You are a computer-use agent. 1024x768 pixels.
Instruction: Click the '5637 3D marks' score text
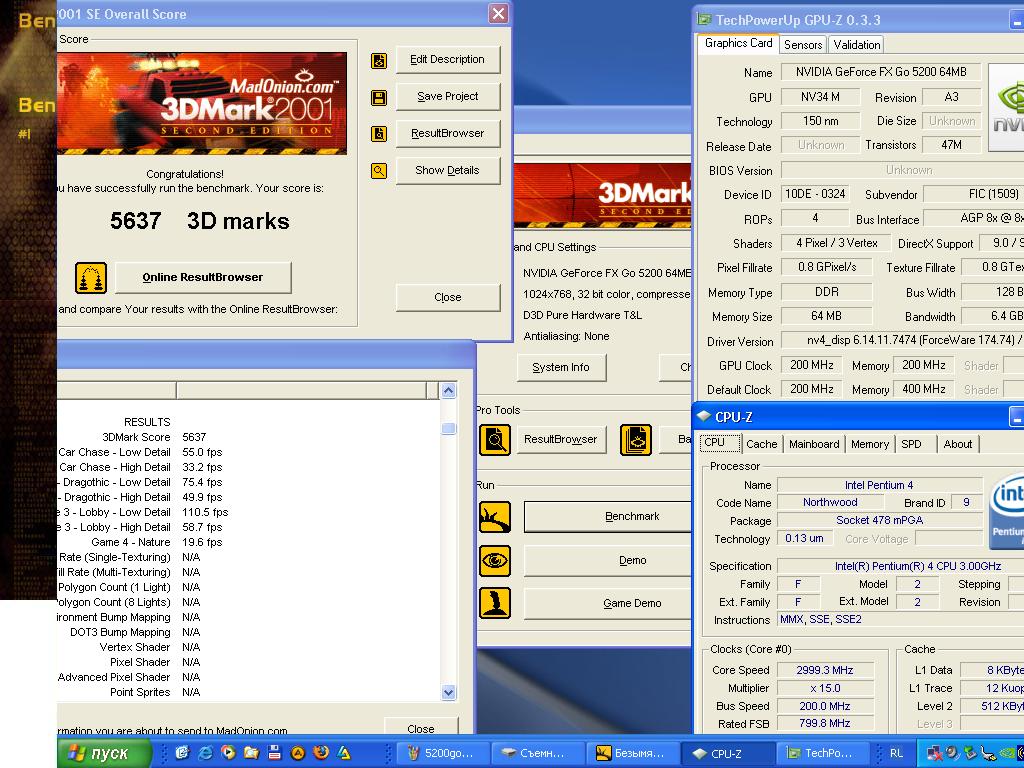pos(200,221)
